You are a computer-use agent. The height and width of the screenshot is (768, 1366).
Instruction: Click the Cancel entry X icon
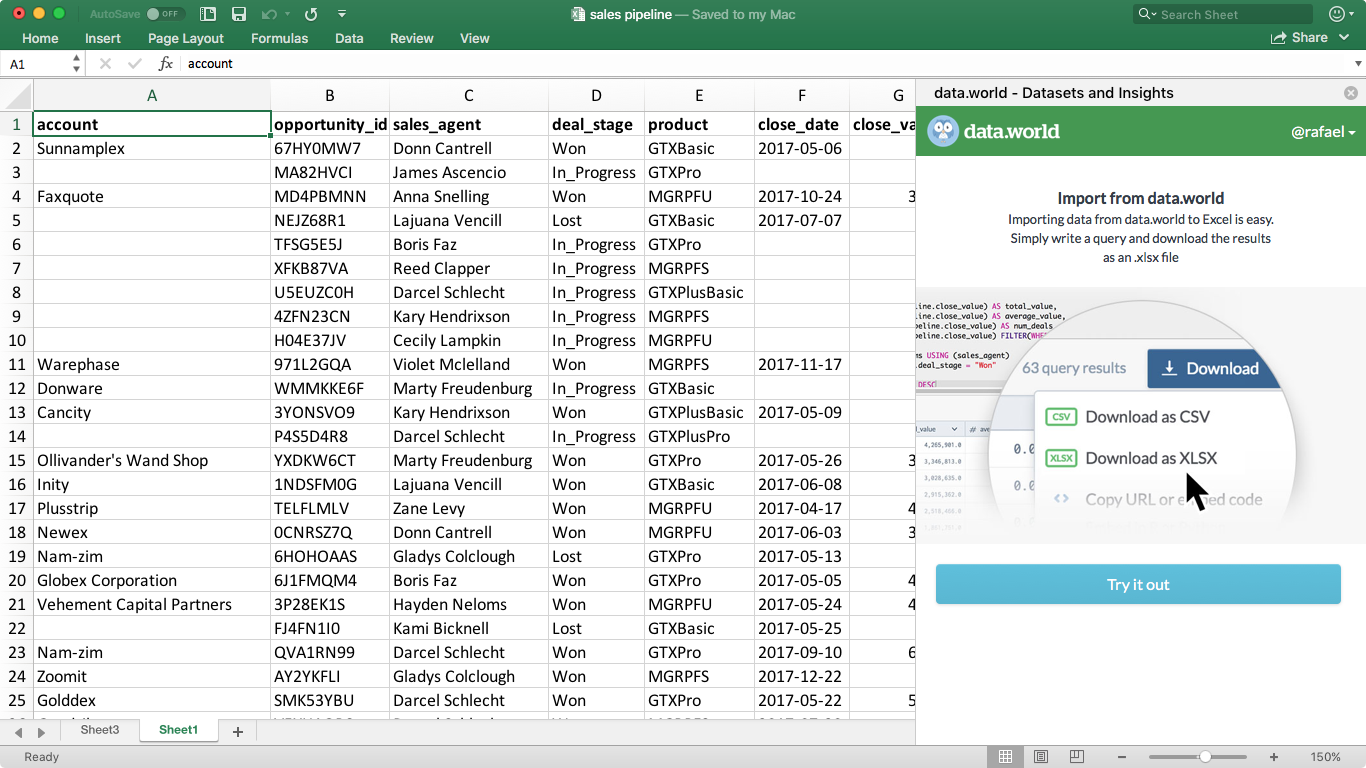tap(105, 64)
